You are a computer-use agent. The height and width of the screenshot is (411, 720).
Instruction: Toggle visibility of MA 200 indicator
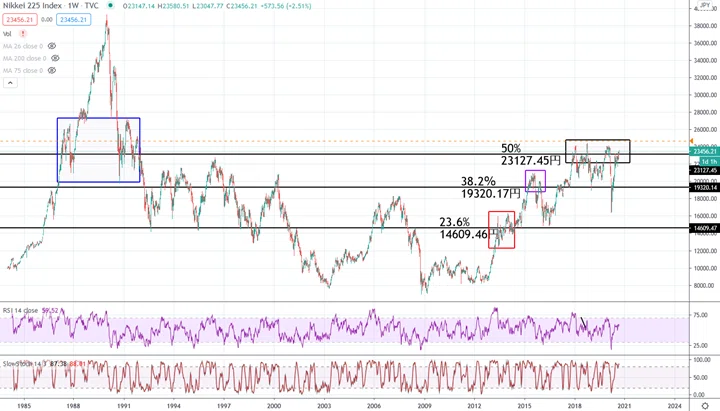point(55,58)
